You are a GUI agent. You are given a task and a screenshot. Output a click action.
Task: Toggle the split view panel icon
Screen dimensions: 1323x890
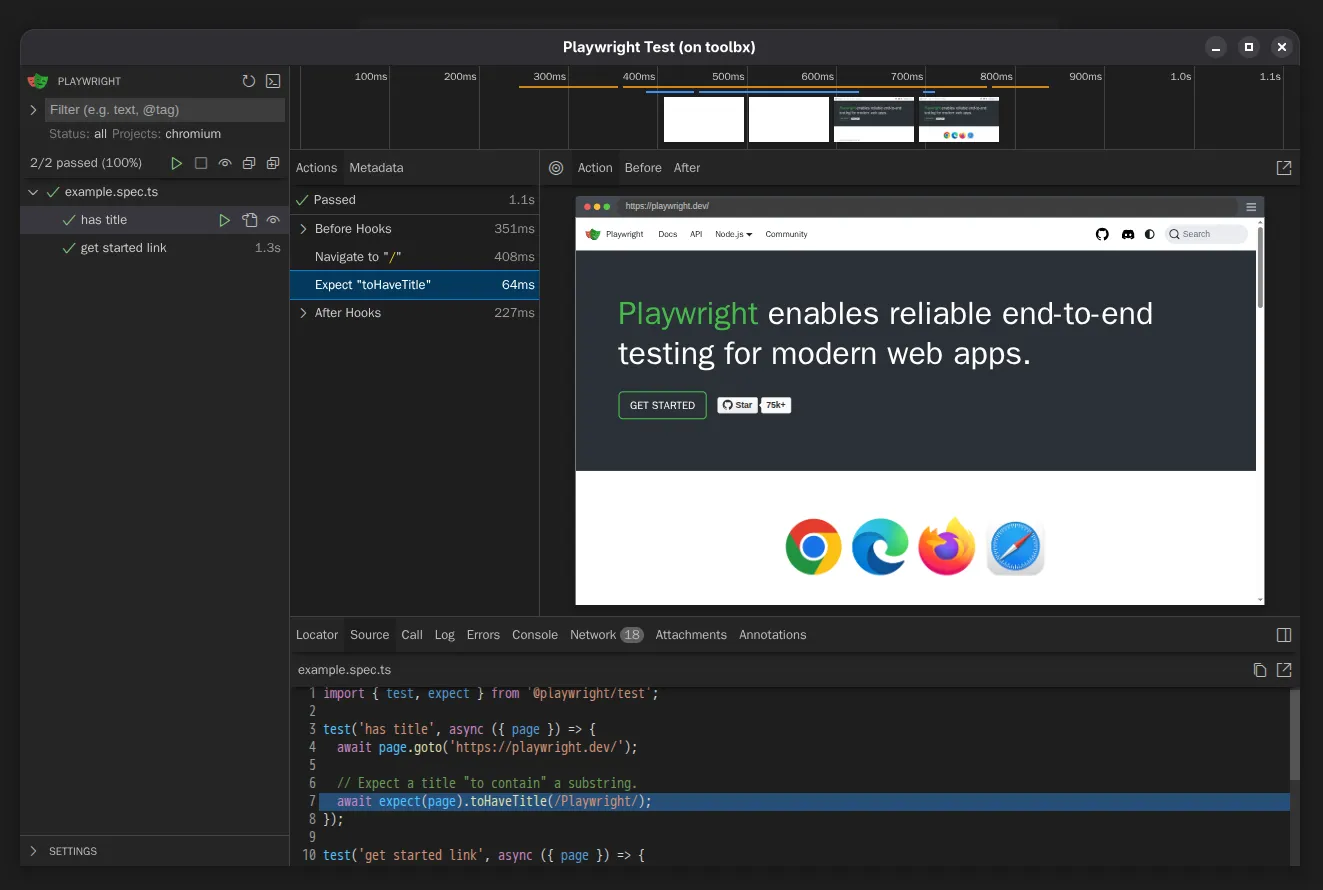[1282, 634]
